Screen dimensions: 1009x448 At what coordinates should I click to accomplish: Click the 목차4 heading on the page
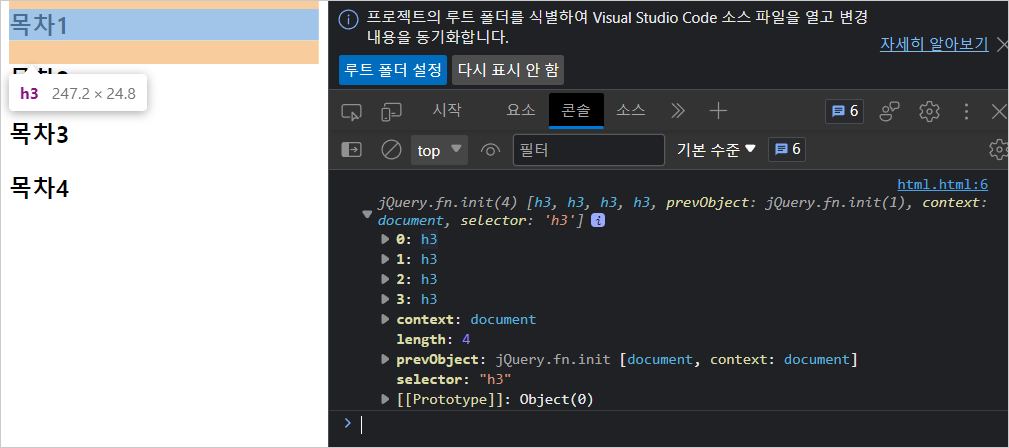[40, 188]
